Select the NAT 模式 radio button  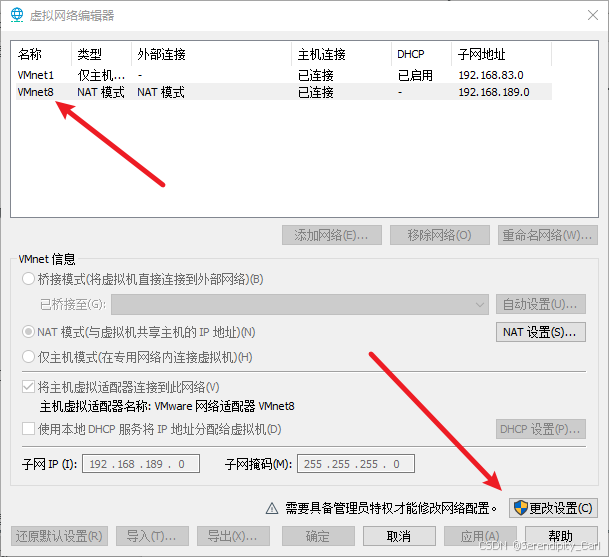28,332
